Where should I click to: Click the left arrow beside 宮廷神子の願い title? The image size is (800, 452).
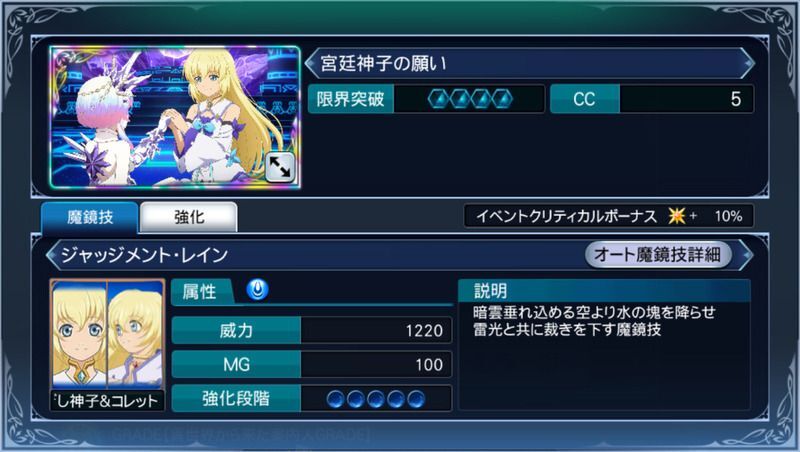coord(310,63)
